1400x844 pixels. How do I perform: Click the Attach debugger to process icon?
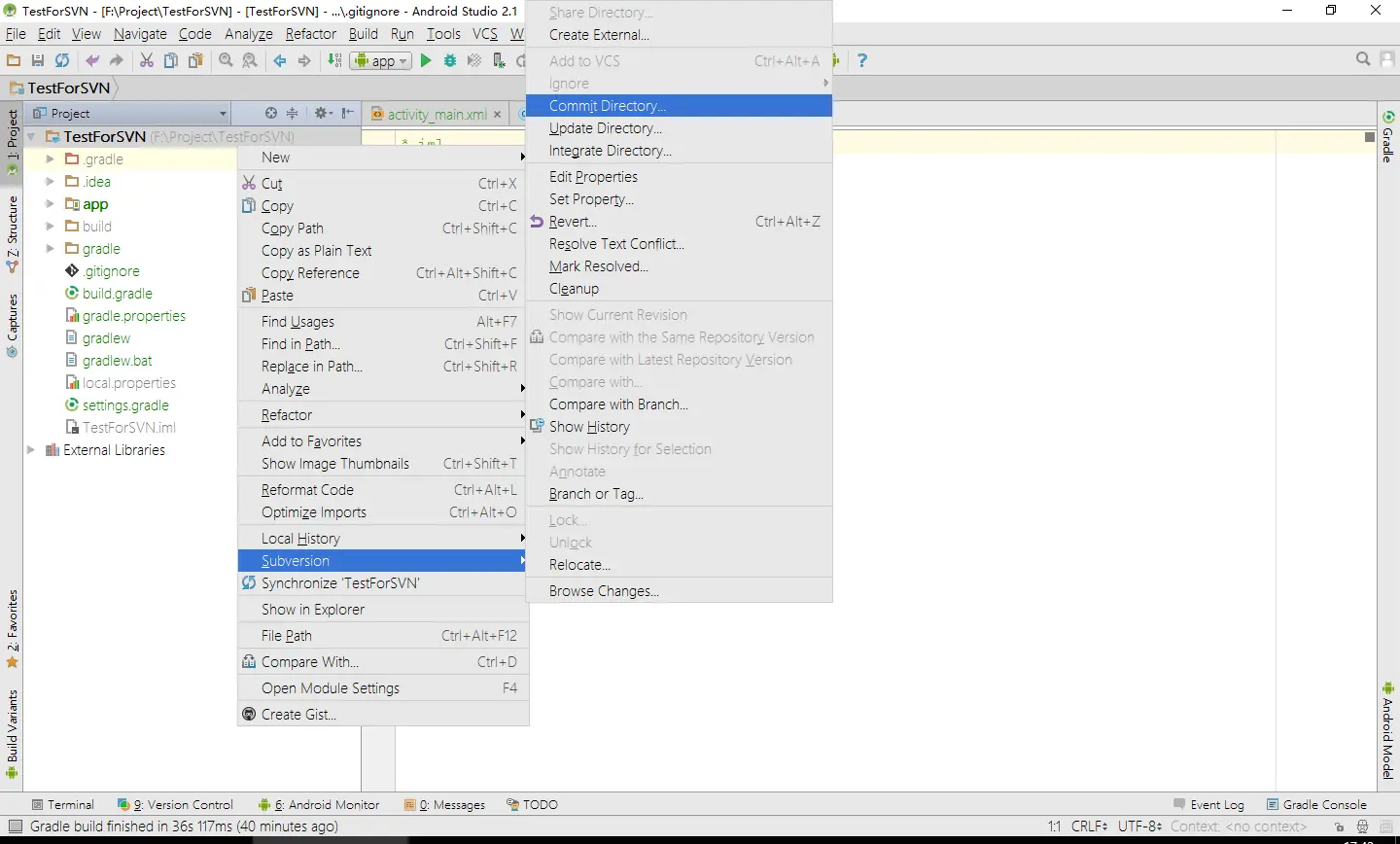499,60
